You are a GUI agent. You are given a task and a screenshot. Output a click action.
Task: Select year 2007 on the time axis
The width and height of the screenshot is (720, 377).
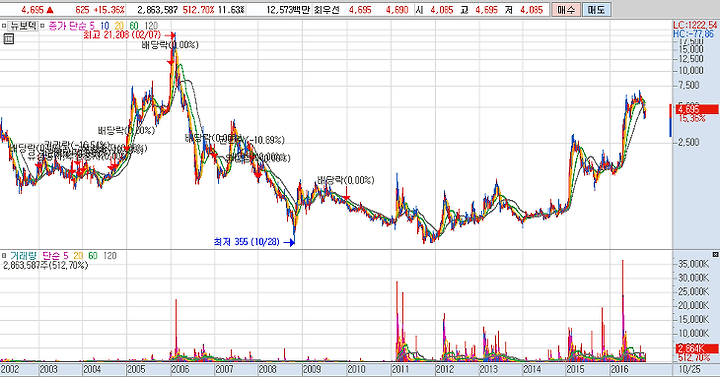[224, 369]
